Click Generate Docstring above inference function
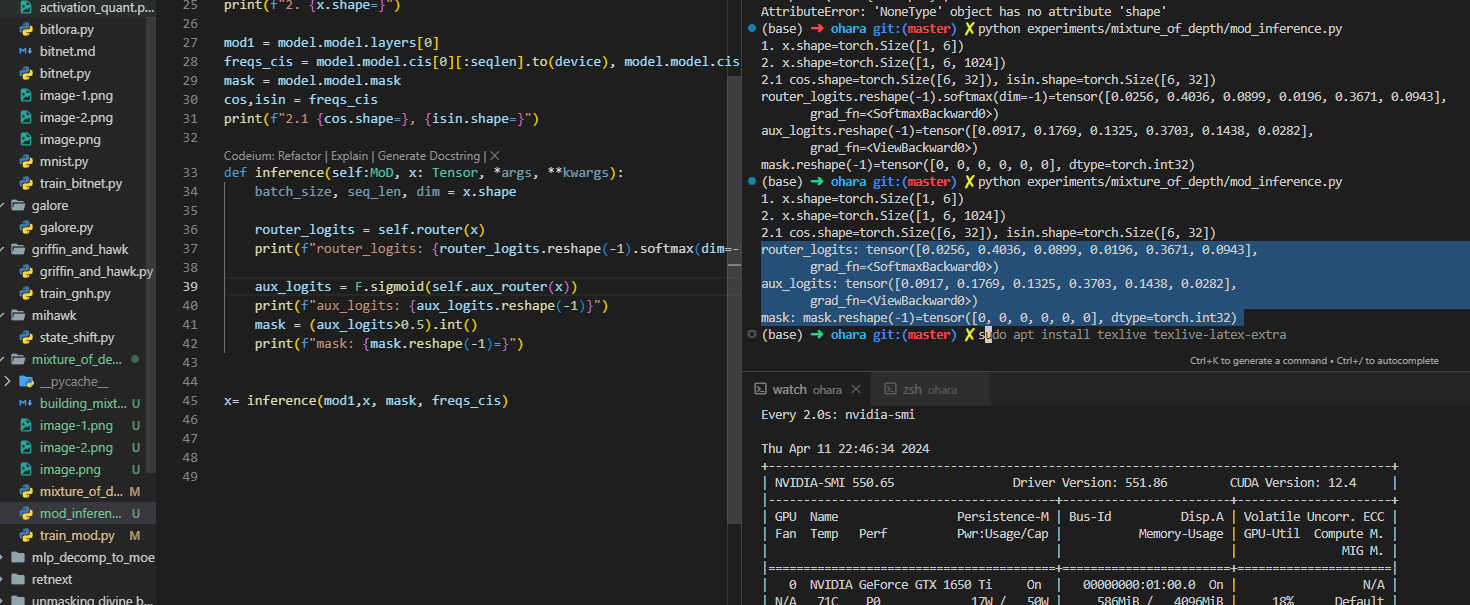 (431, 156)
